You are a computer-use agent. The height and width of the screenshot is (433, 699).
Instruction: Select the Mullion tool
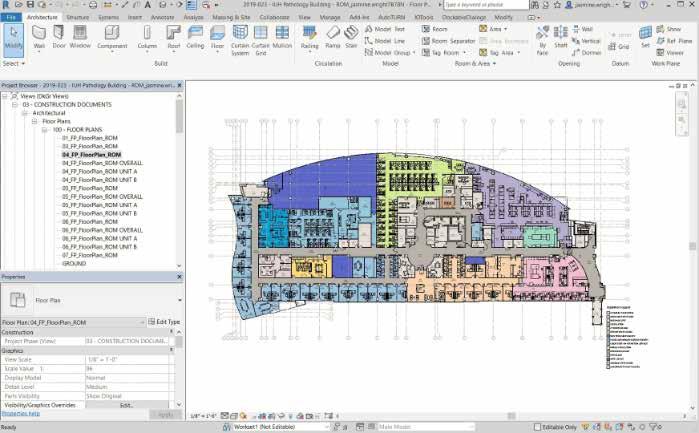[282, 37]
